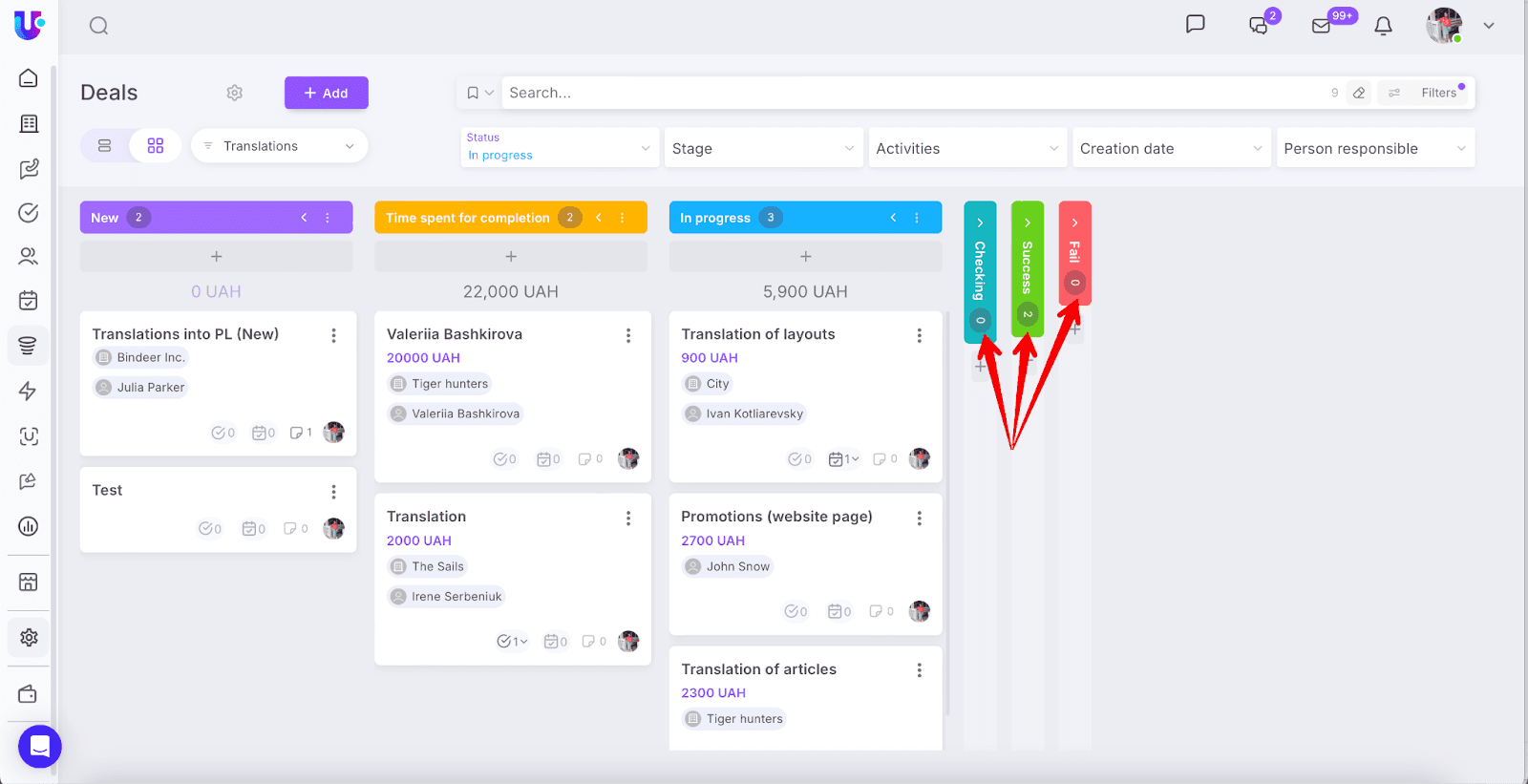Open menu for Valeriia Bashkirova card
Screen dimensions: 1528x784
coord(628,335)
